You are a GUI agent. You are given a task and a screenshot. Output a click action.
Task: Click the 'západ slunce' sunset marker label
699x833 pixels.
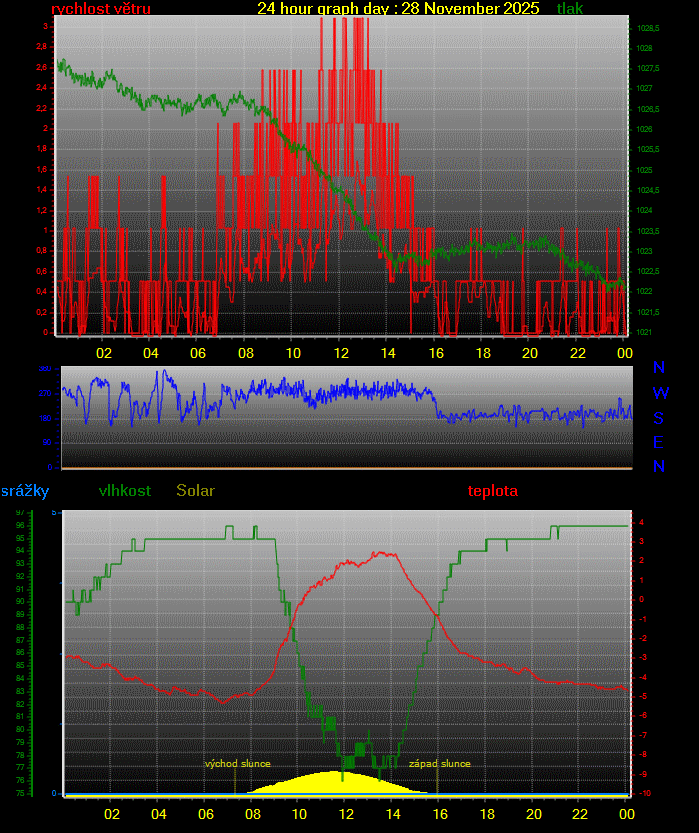pos(439,764)
